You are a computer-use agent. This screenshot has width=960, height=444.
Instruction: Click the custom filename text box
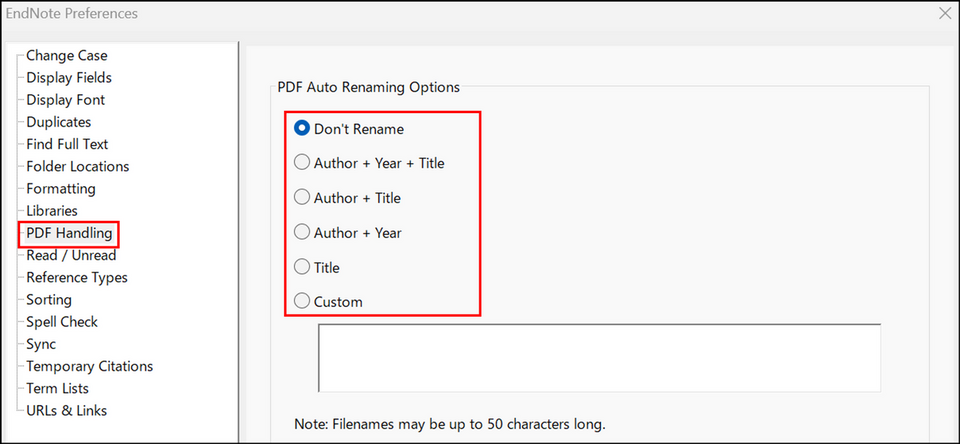pos(599,357)
